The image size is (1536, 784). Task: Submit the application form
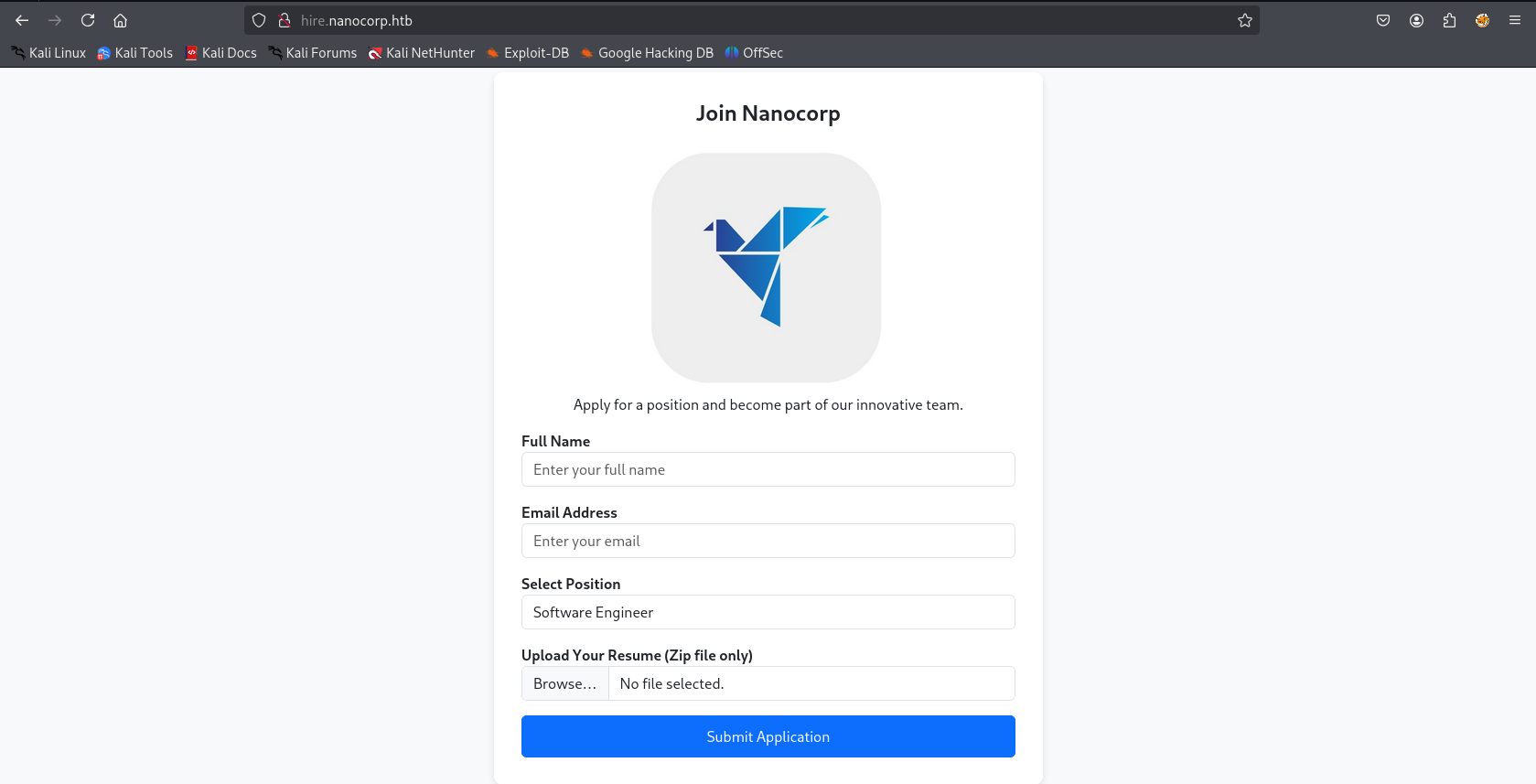768,736
